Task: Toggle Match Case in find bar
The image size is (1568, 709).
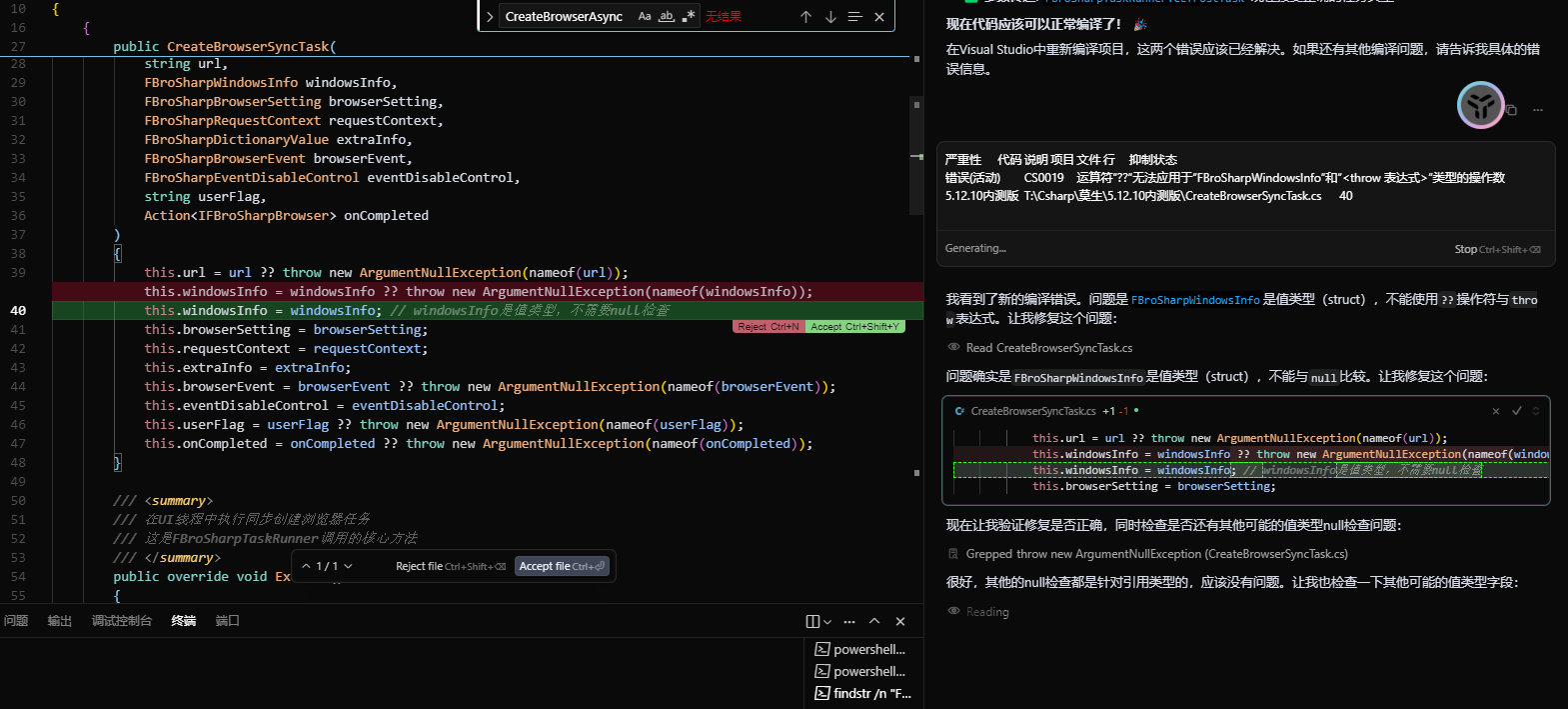Action: click(x=645, y=16)
